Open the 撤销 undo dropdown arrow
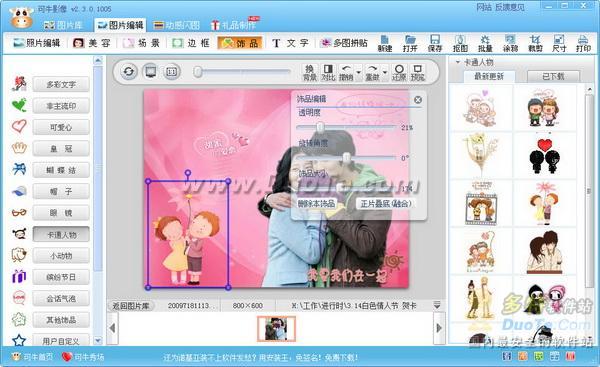 (359, 72)
